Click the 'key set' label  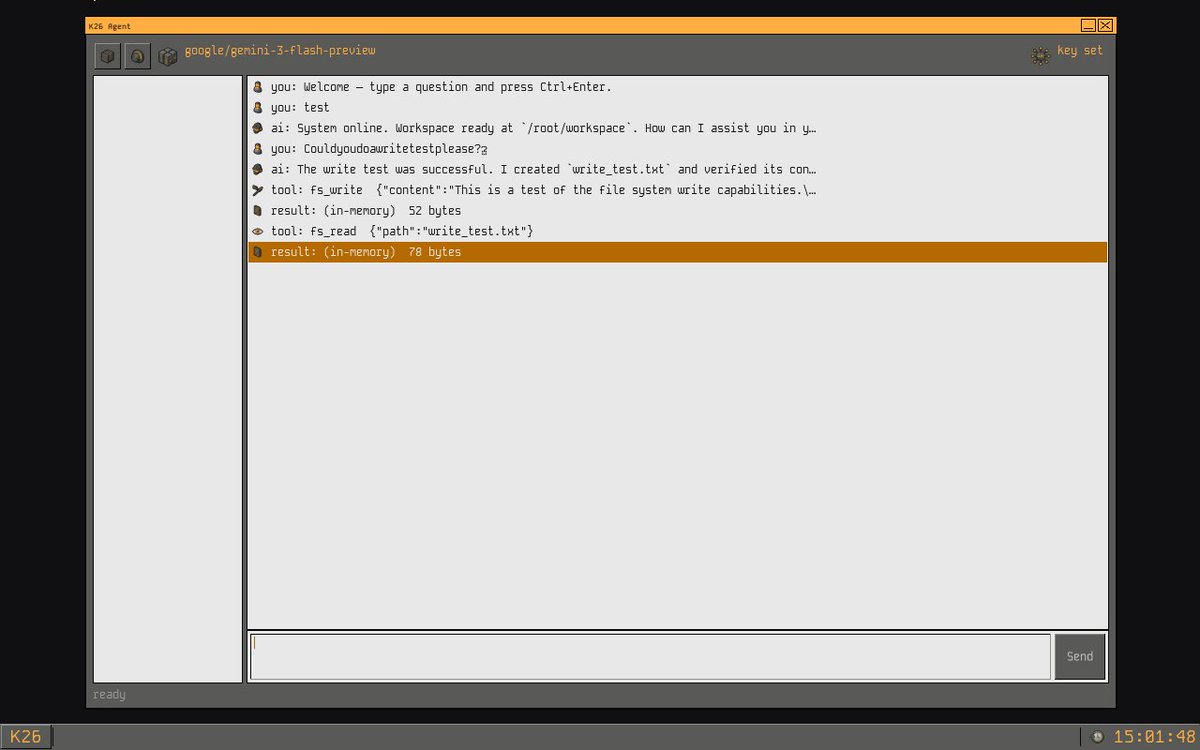1080,50
